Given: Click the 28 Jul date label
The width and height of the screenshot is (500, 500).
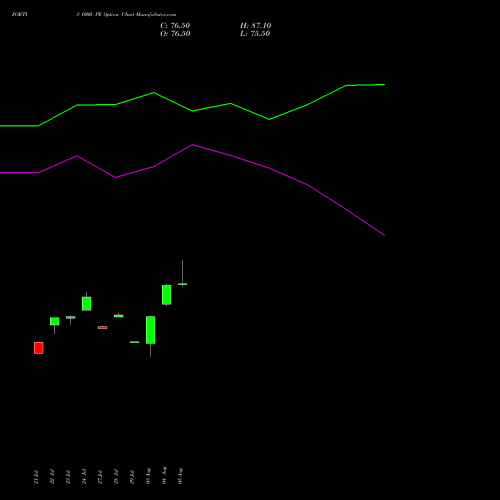Looking at the screenshot, I should (116, 477).
